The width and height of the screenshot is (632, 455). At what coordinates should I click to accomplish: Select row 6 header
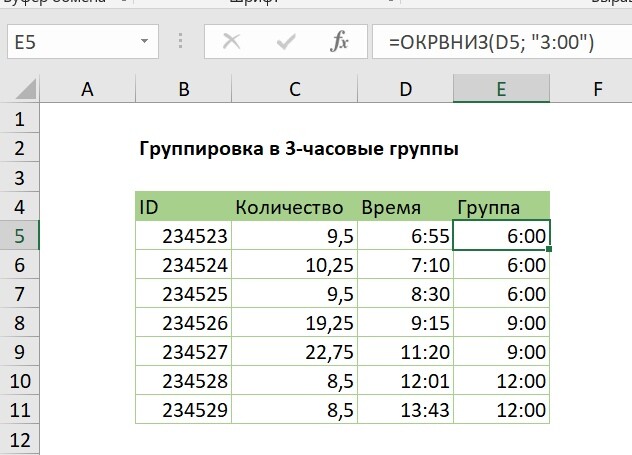click(19, 264)
